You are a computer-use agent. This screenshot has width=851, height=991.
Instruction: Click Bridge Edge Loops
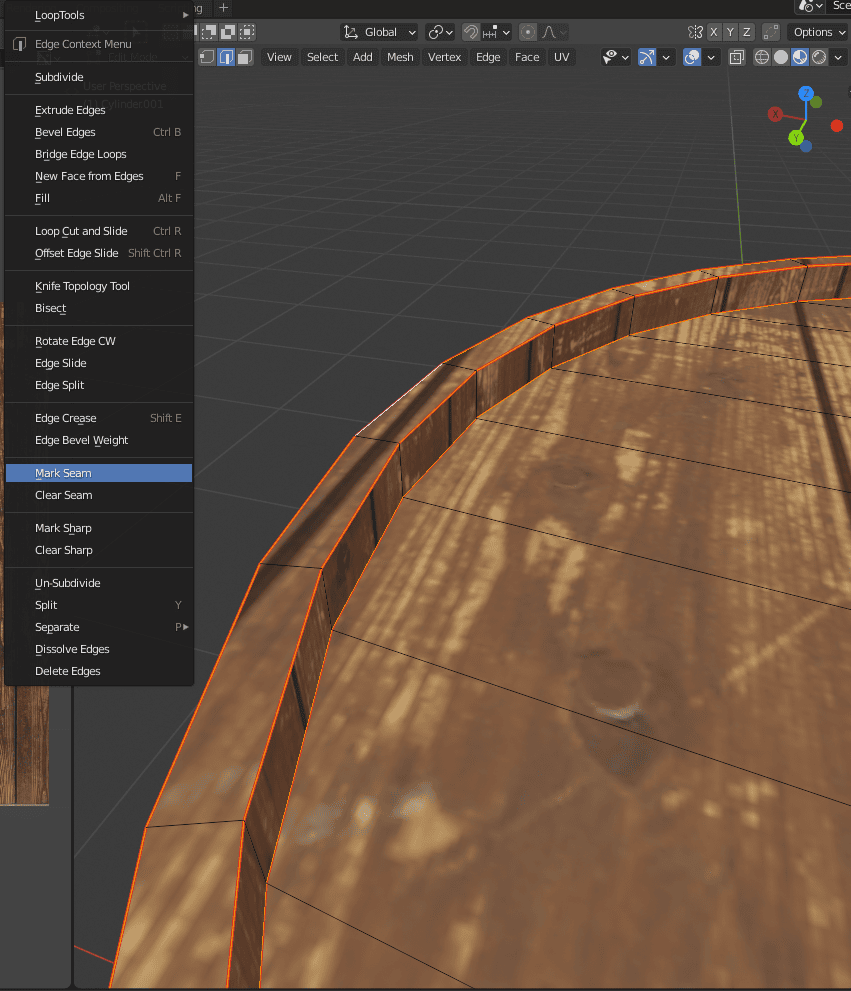pos(80,154)
